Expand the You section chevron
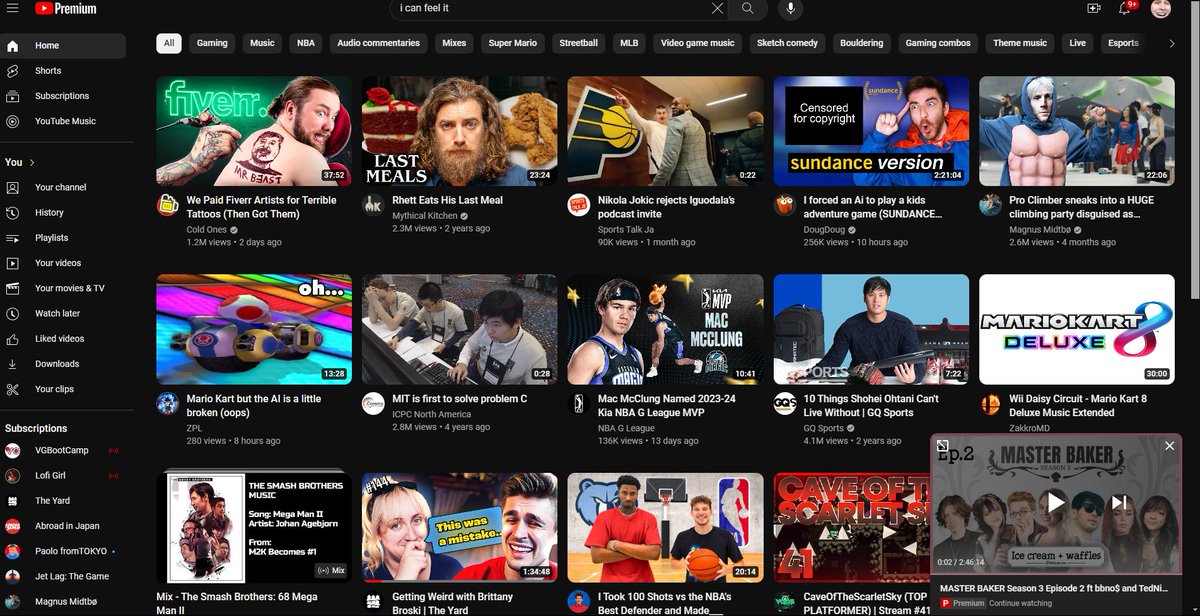Screen dimensions: 1200x616 [x=32, y=162]
